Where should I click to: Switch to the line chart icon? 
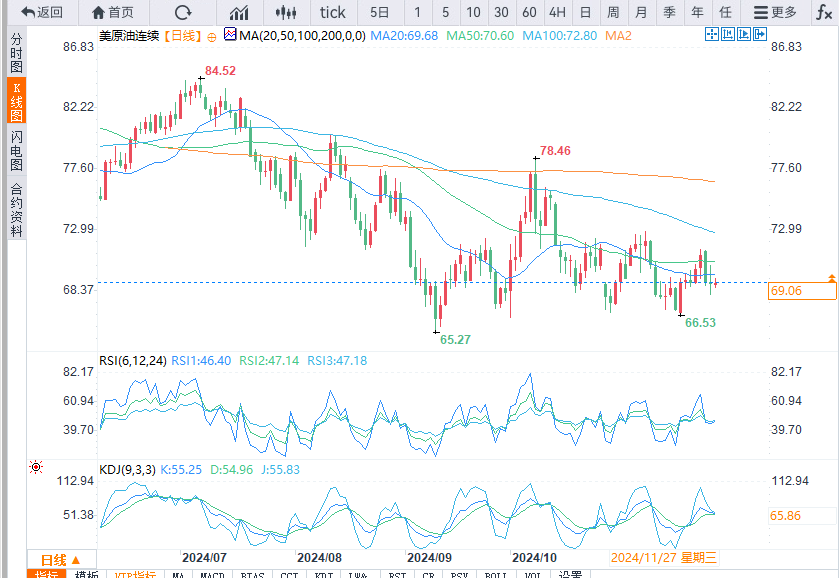[239, 12]
